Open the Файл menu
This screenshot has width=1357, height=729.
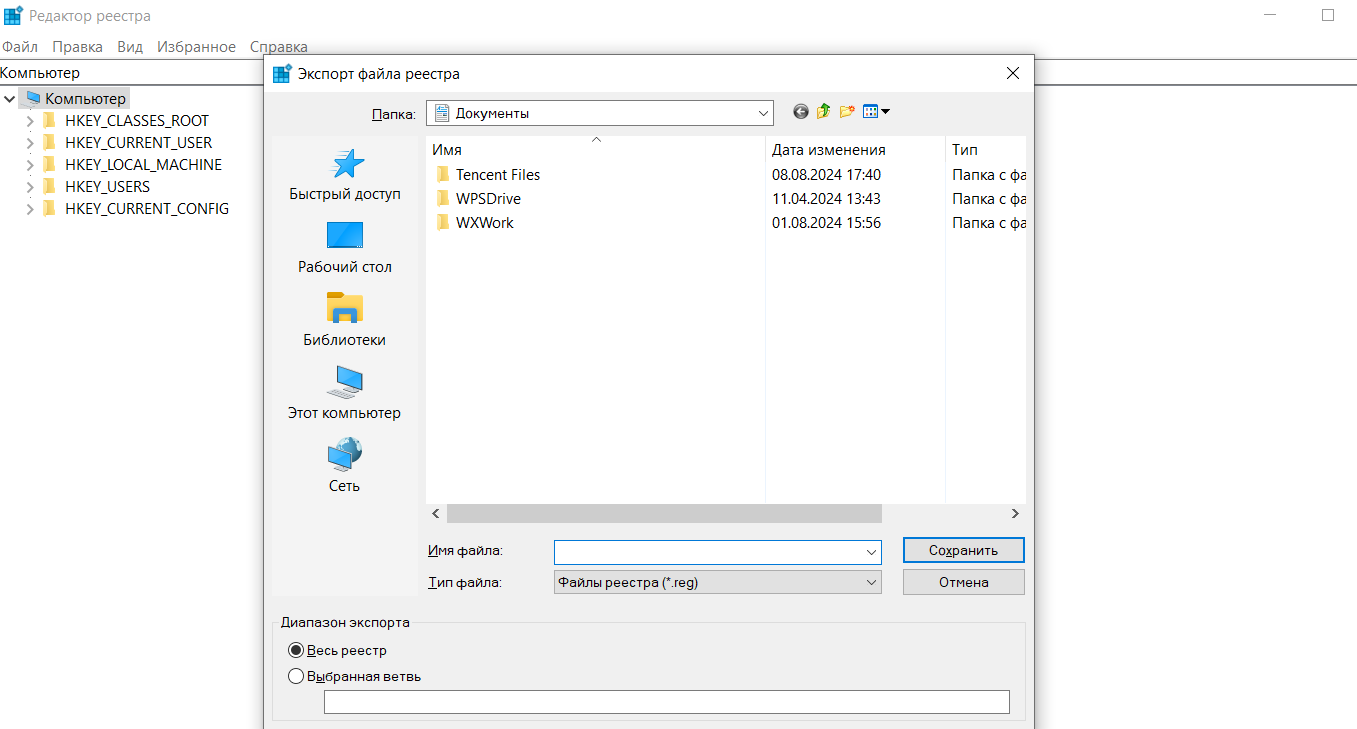click(x=20, y=47)
